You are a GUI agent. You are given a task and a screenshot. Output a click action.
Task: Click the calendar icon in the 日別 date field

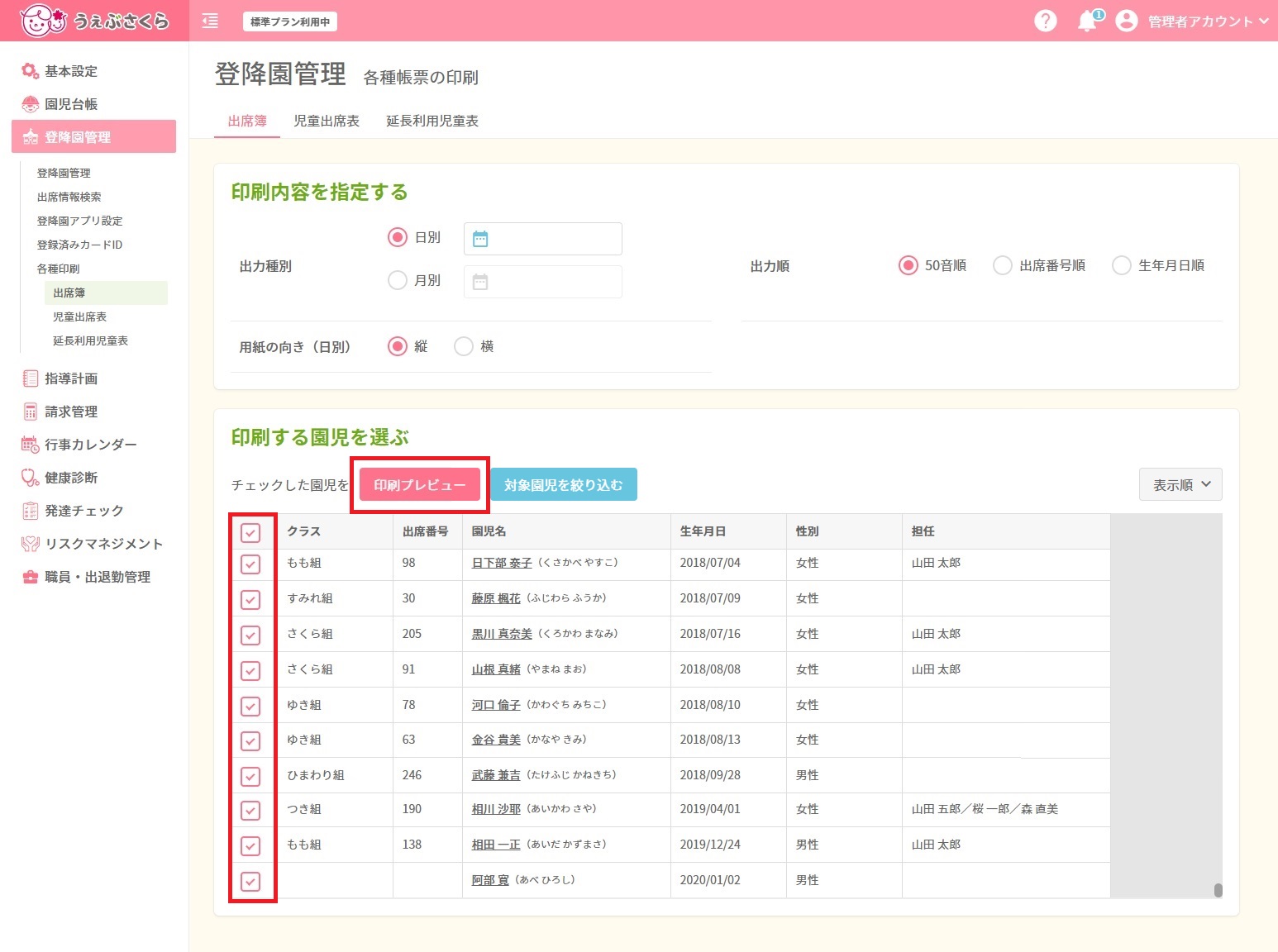pyautogui.click(x=480, y=239)
